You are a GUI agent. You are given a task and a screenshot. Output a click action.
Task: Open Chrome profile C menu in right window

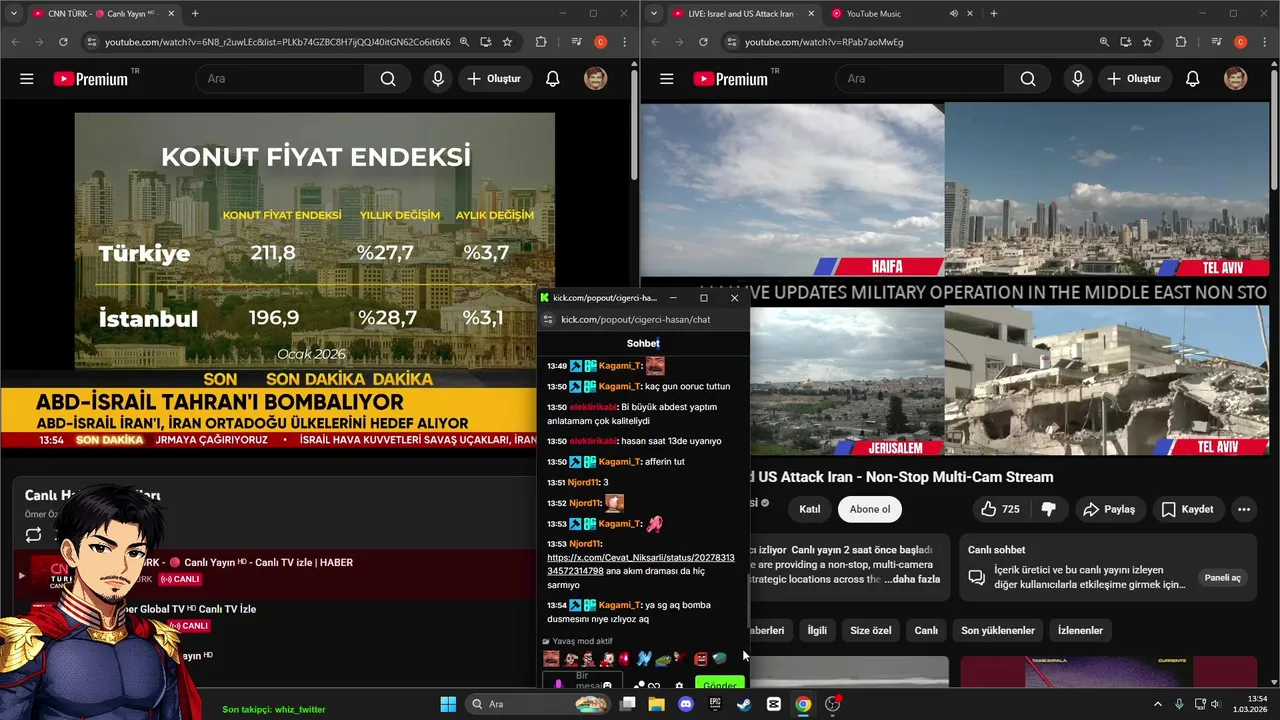coord(1240,42)
